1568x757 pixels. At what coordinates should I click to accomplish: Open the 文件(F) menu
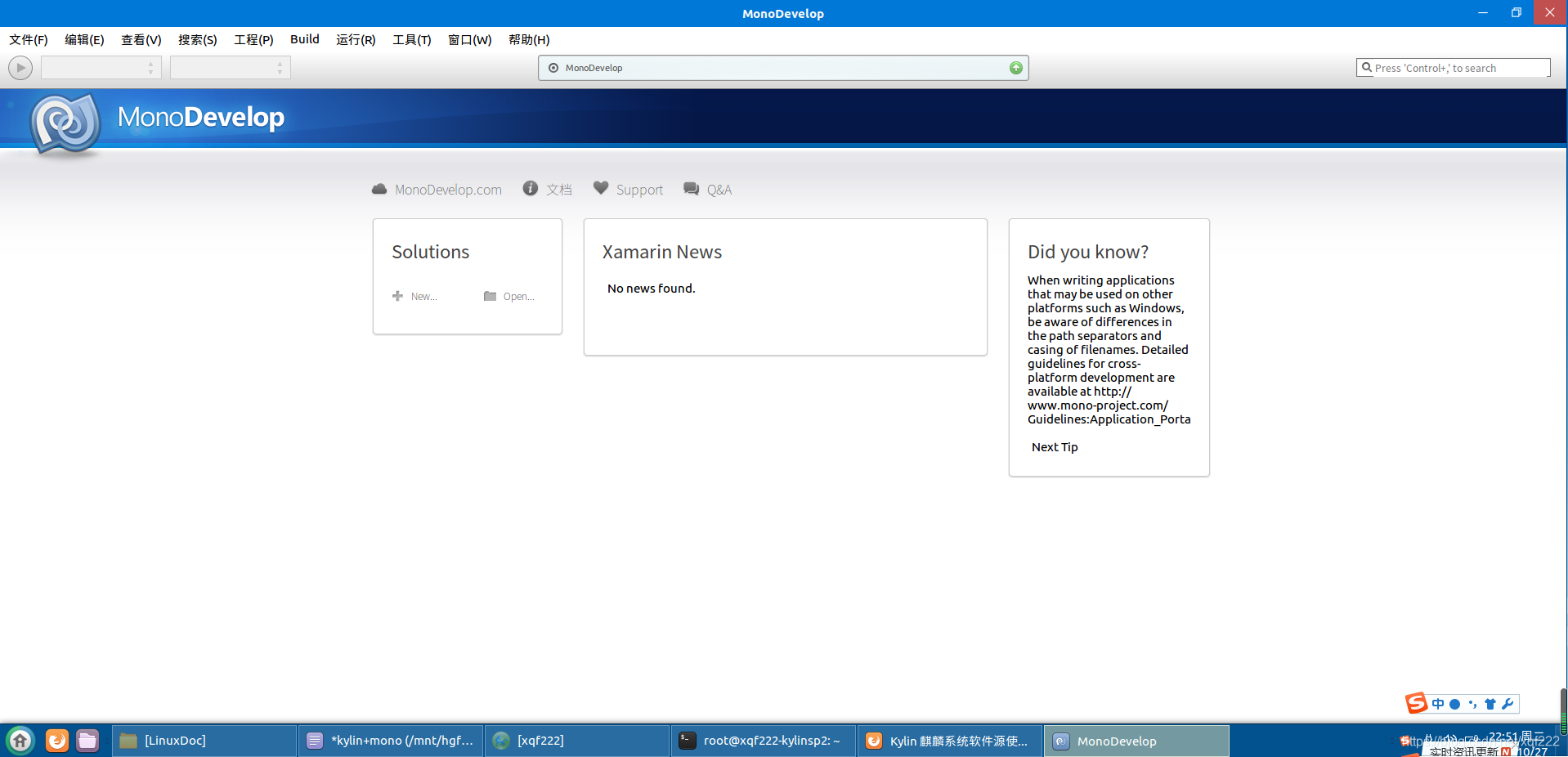pos(29,40)
